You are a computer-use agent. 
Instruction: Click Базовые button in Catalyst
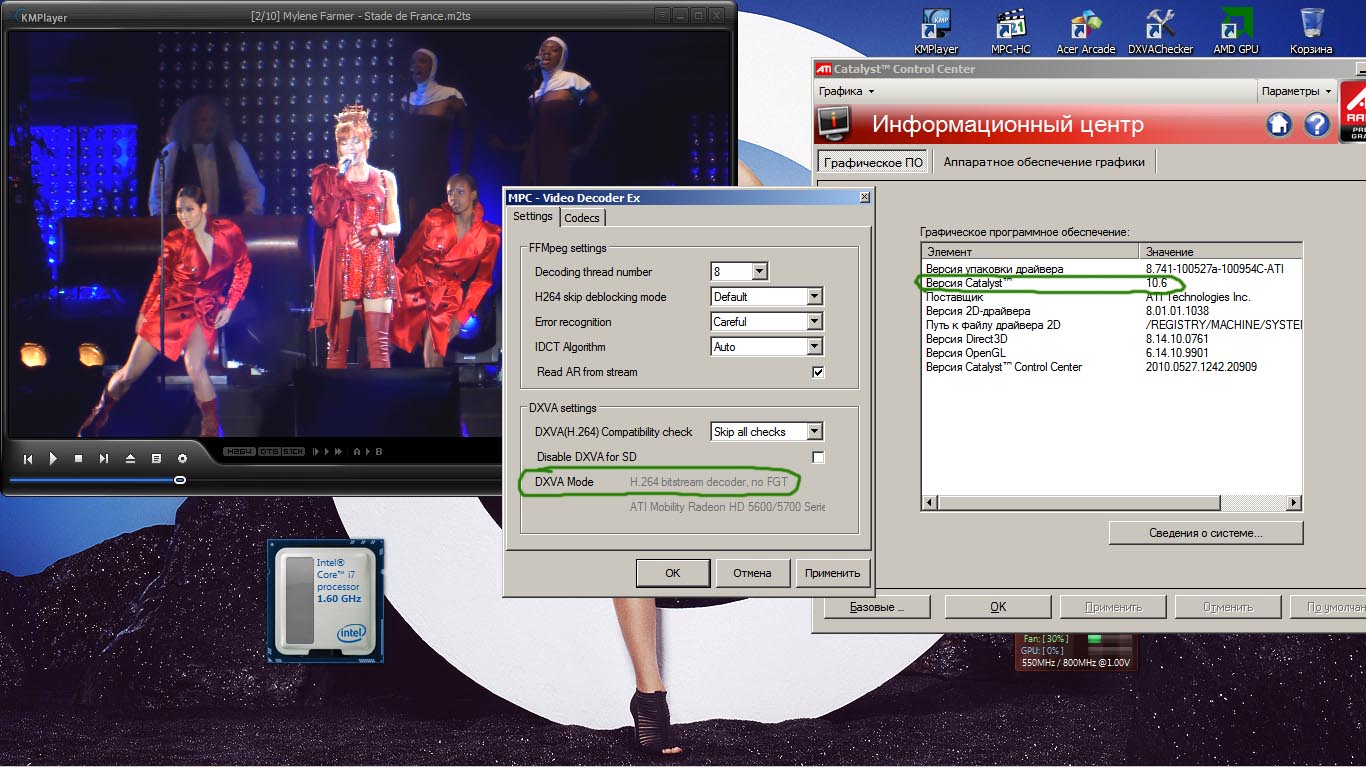tap(877, 607)
